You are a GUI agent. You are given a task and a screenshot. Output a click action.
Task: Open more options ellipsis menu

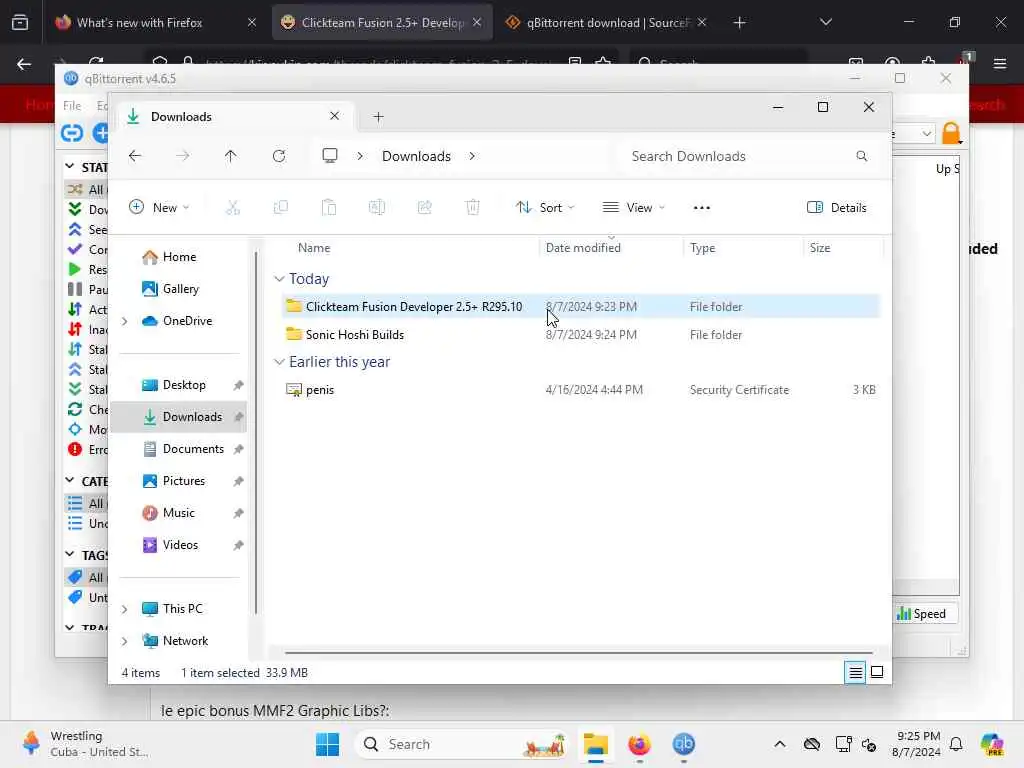701,208
